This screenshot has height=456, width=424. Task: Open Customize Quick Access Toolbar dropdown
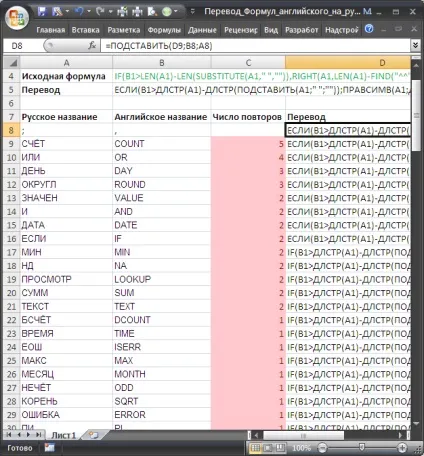pos(192,12)
